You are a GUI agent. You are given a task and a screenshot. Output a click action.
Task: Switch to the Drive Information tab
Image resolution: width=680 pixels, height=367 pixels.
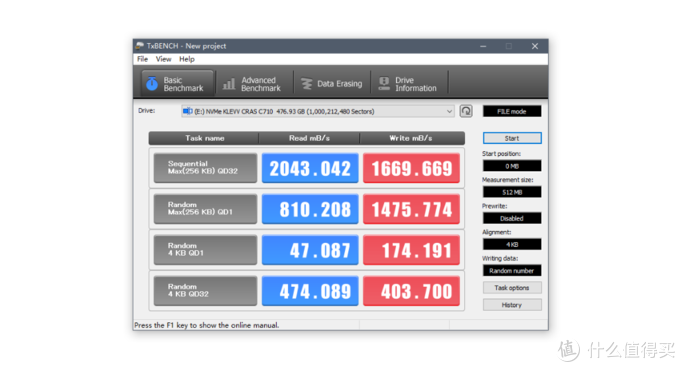(409, 83)
